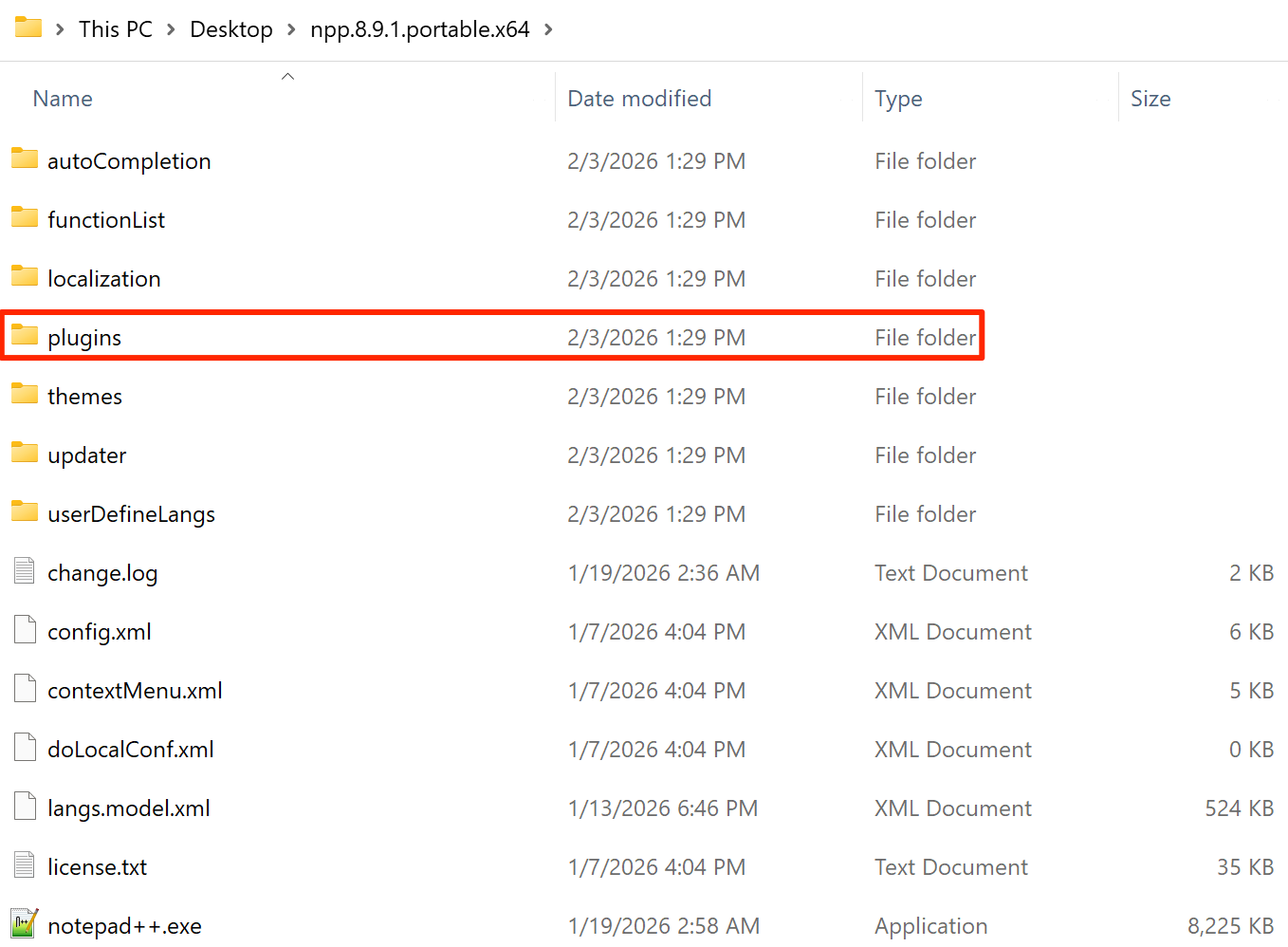The width and height of the screenshot is (1288, 947).
Task: Click the themes folder icon
Action: click(x=24, y=394)
